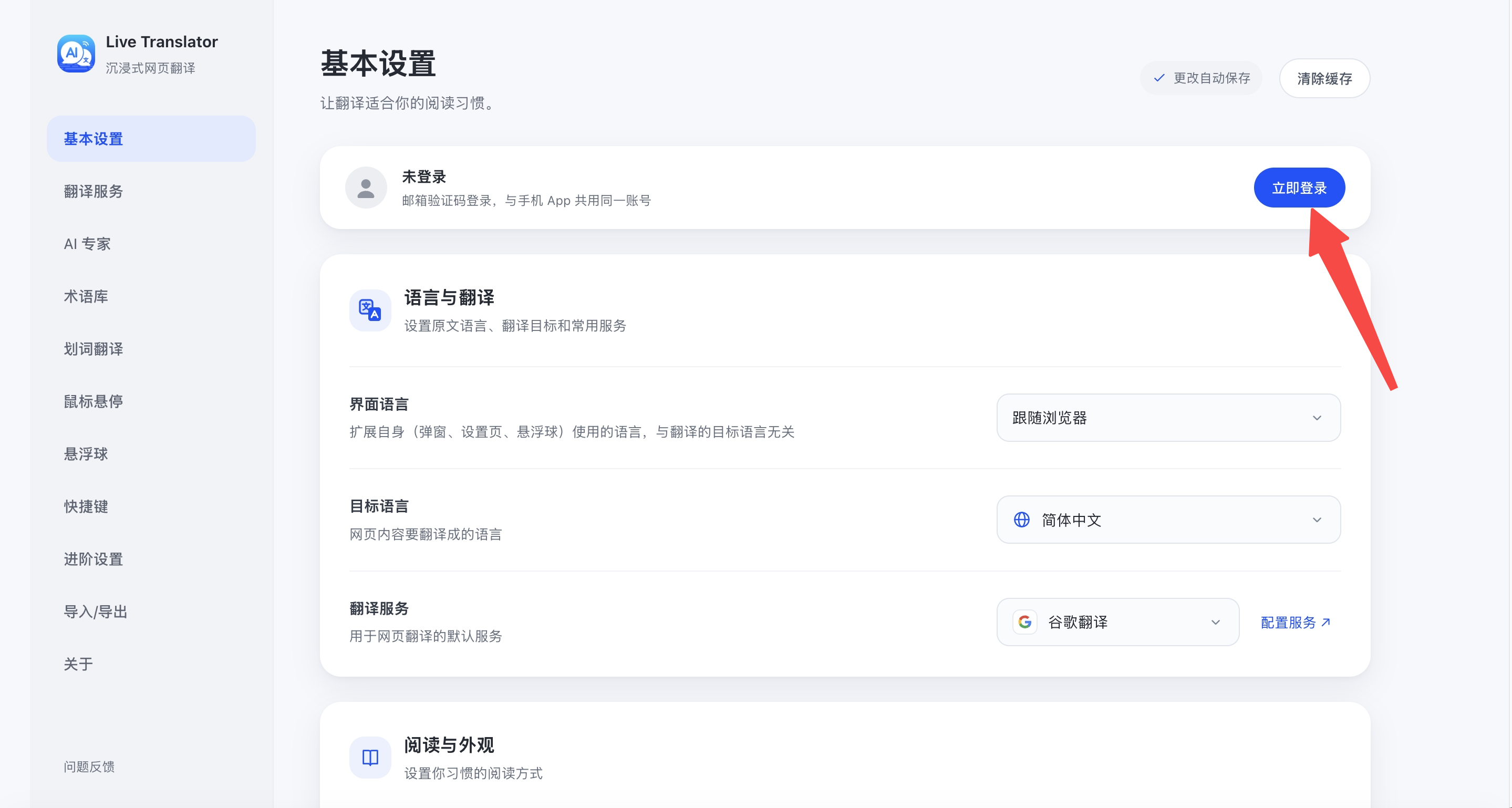Switch to 划词翻译 section
The image size is (1512, 808).
point(151,349)
